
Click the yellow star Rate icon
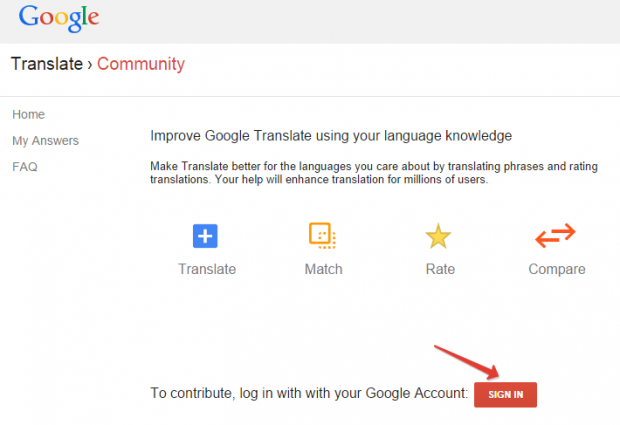pyautogui.click(x=438, y=236)
